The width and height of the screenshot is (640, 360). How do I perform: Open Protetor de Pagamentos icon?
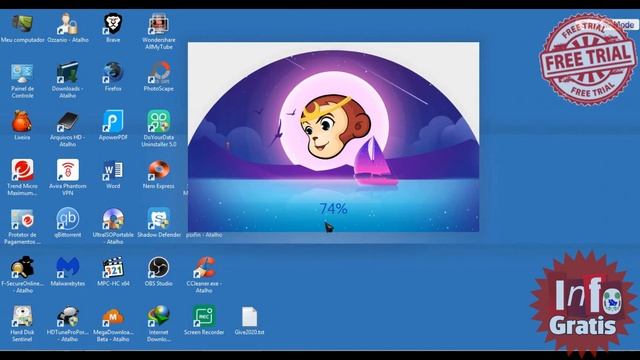tap(22, 219)
